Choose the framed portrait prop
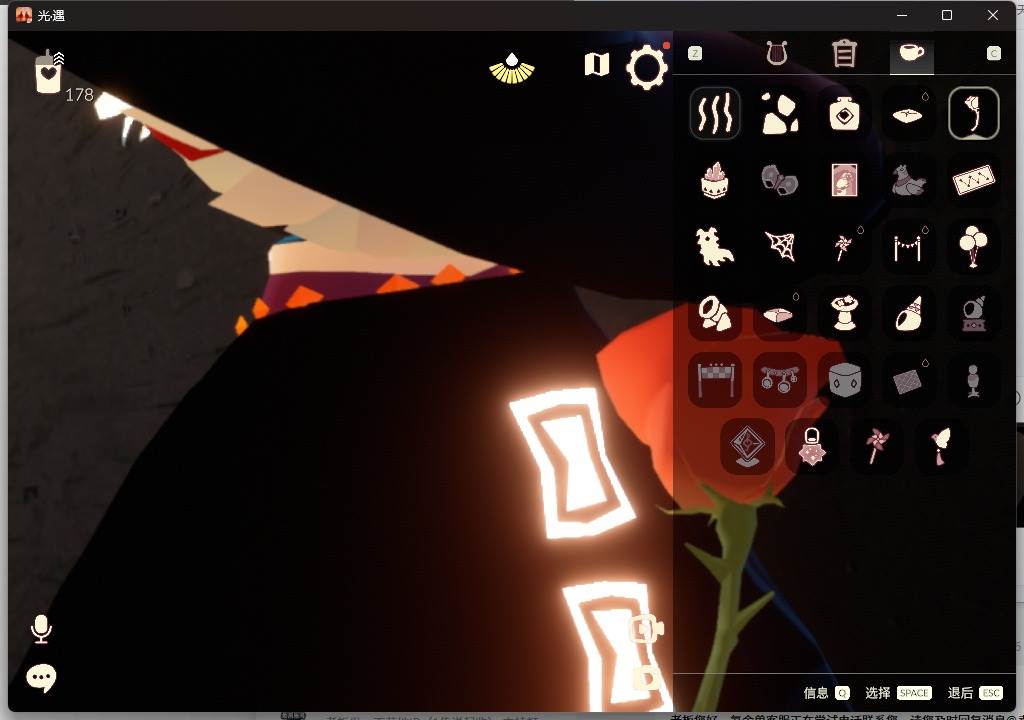The image size is (1024, 720). click(844, 180)
